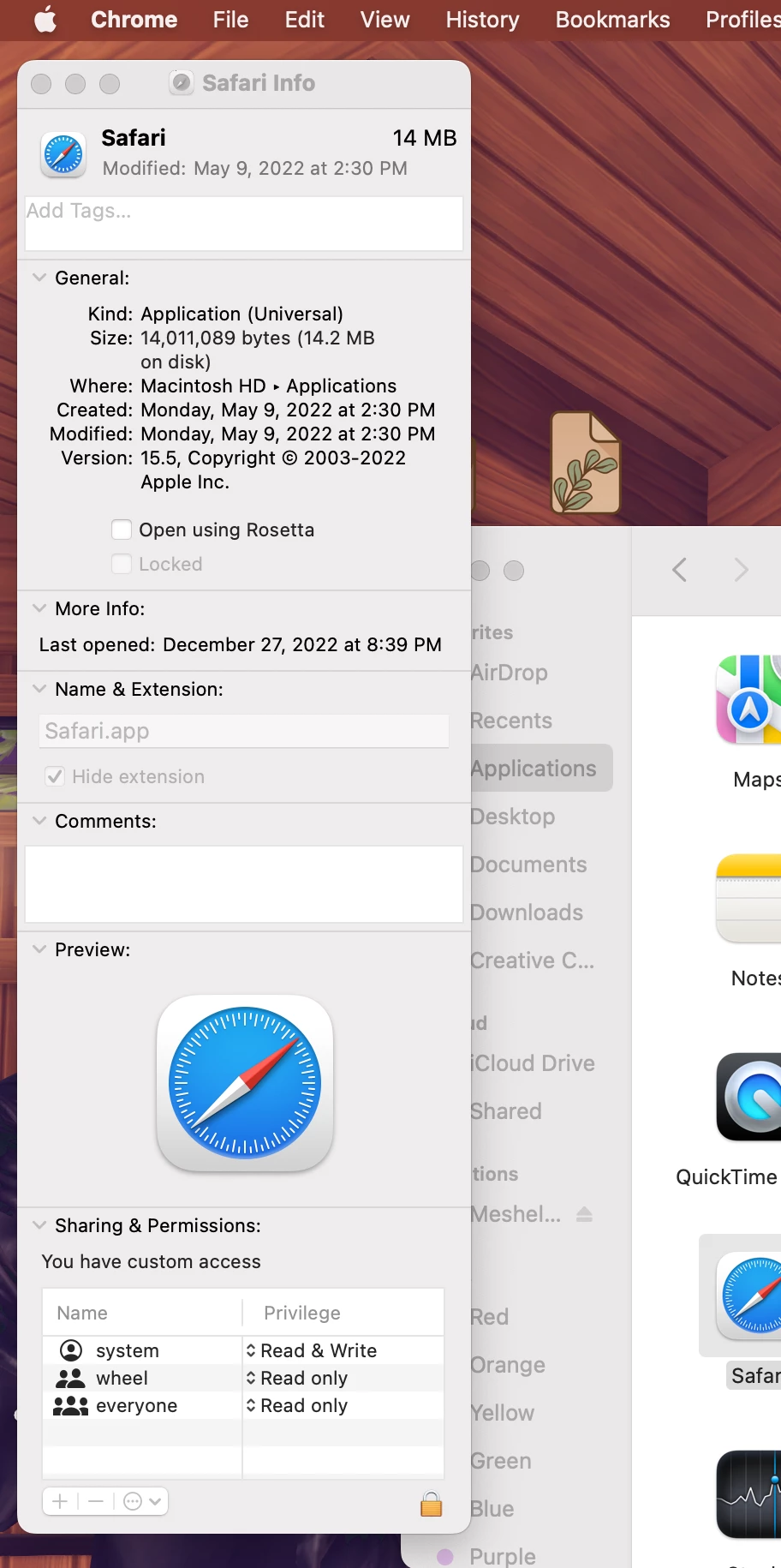Click the add user plus button

click(60, 1501)
